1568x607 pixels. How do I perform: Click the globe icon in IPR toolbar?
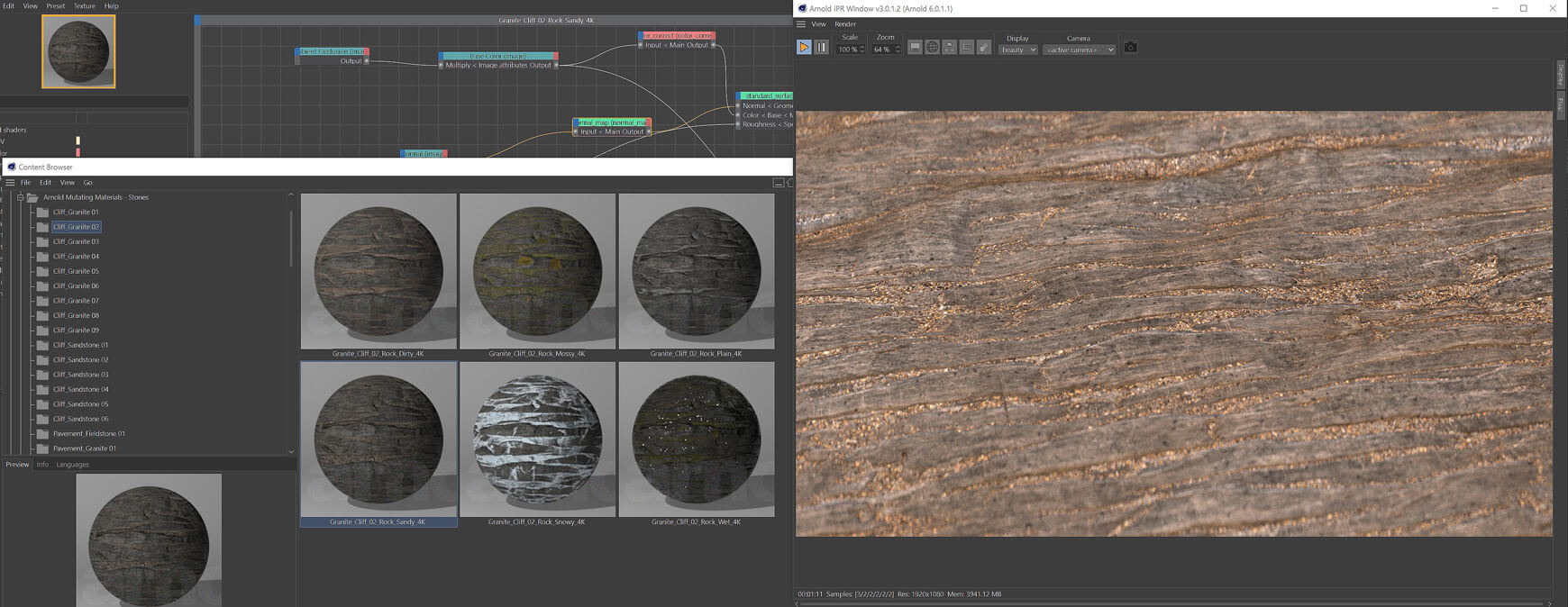click(932, 48)
